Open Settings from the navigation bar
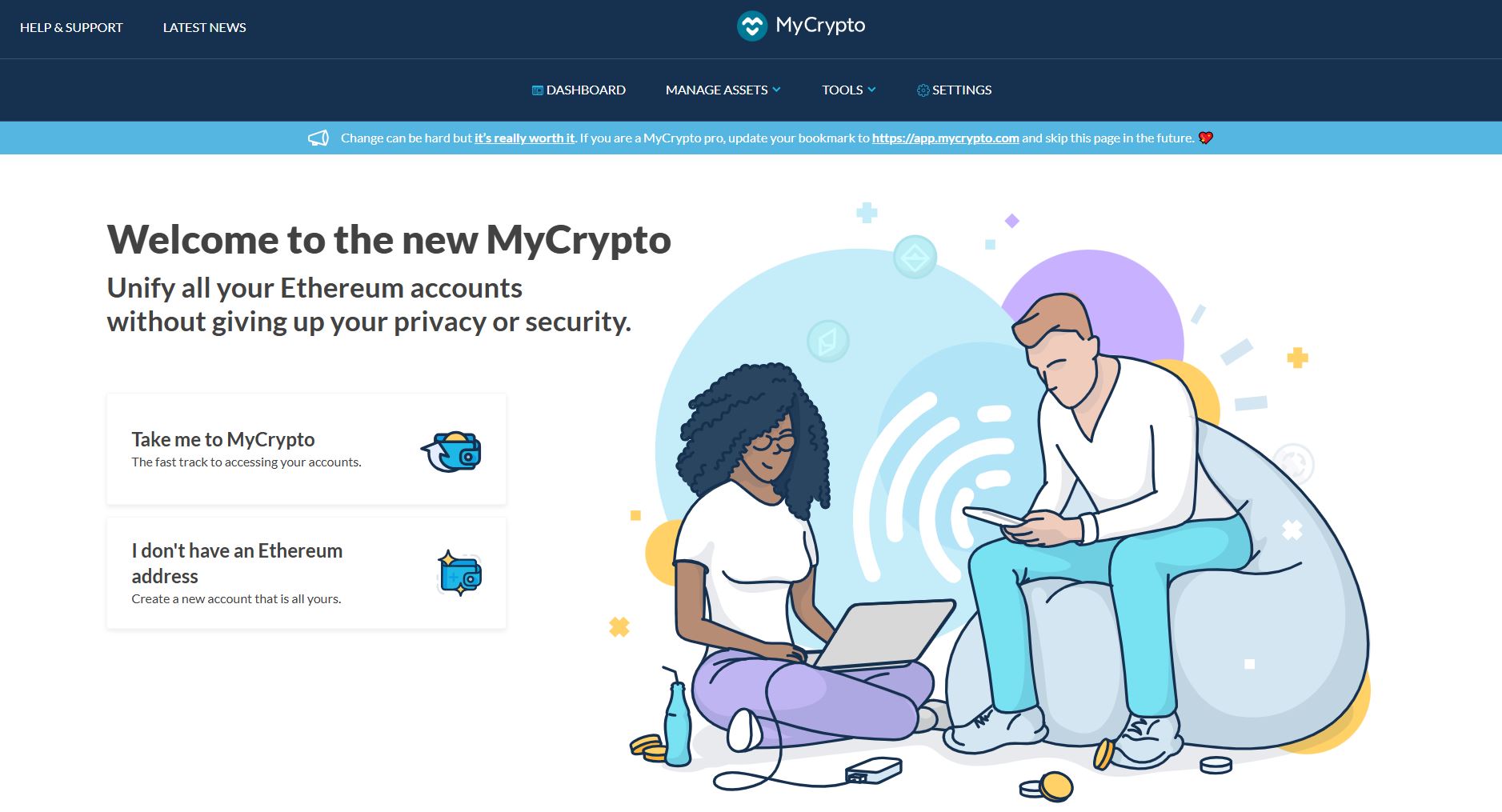 point(954,90)
